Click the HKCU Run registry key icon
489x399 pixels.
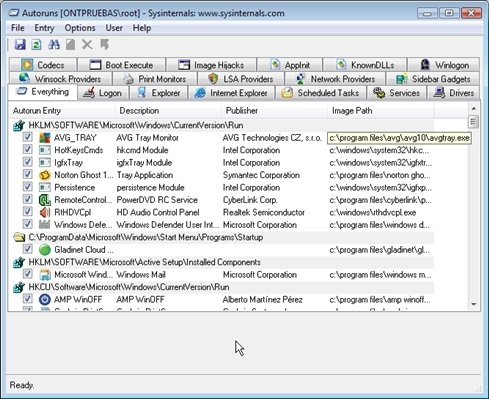click(x=19, y=287)
